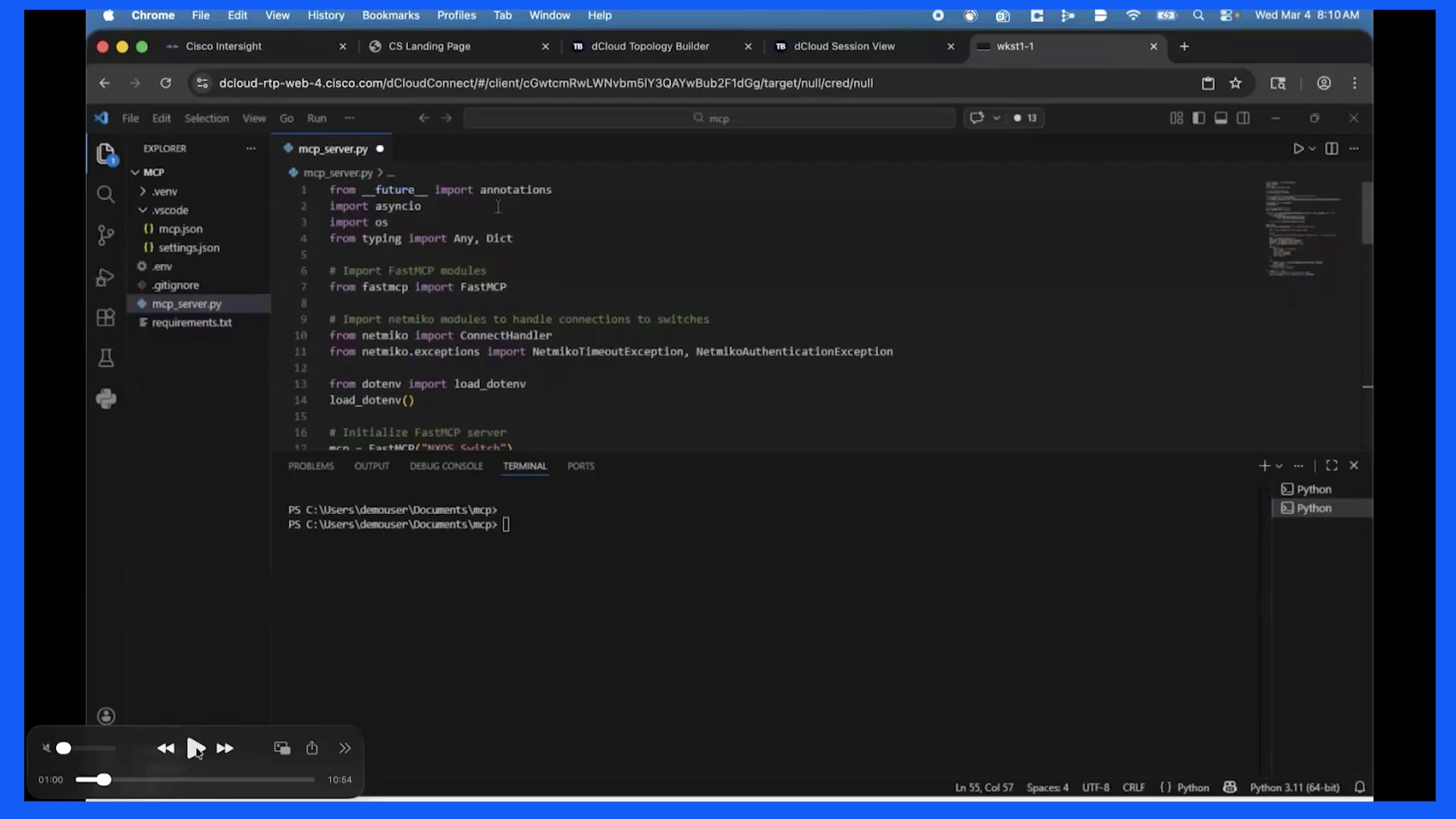
Task: Switch to the dCloud Session View tab
Action: tap(865, 46)
